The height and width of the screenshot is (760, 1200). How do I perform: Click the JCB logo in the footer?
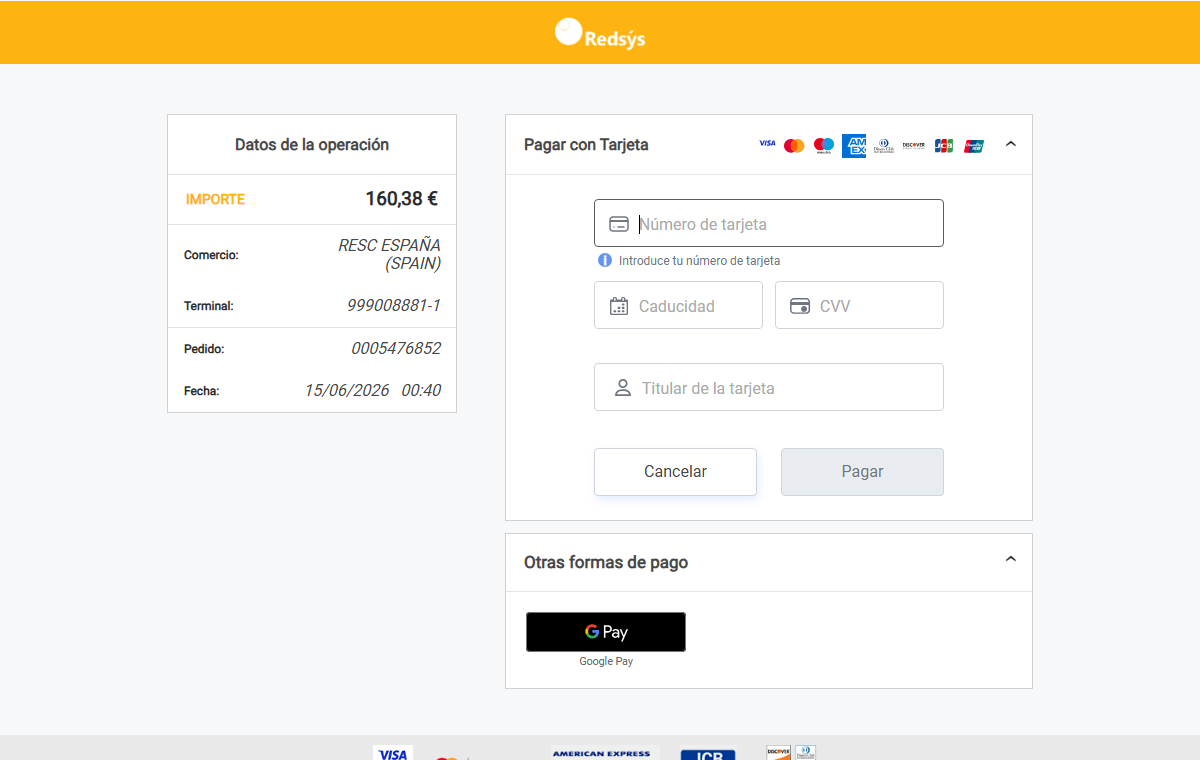click(x=708, y=755)
